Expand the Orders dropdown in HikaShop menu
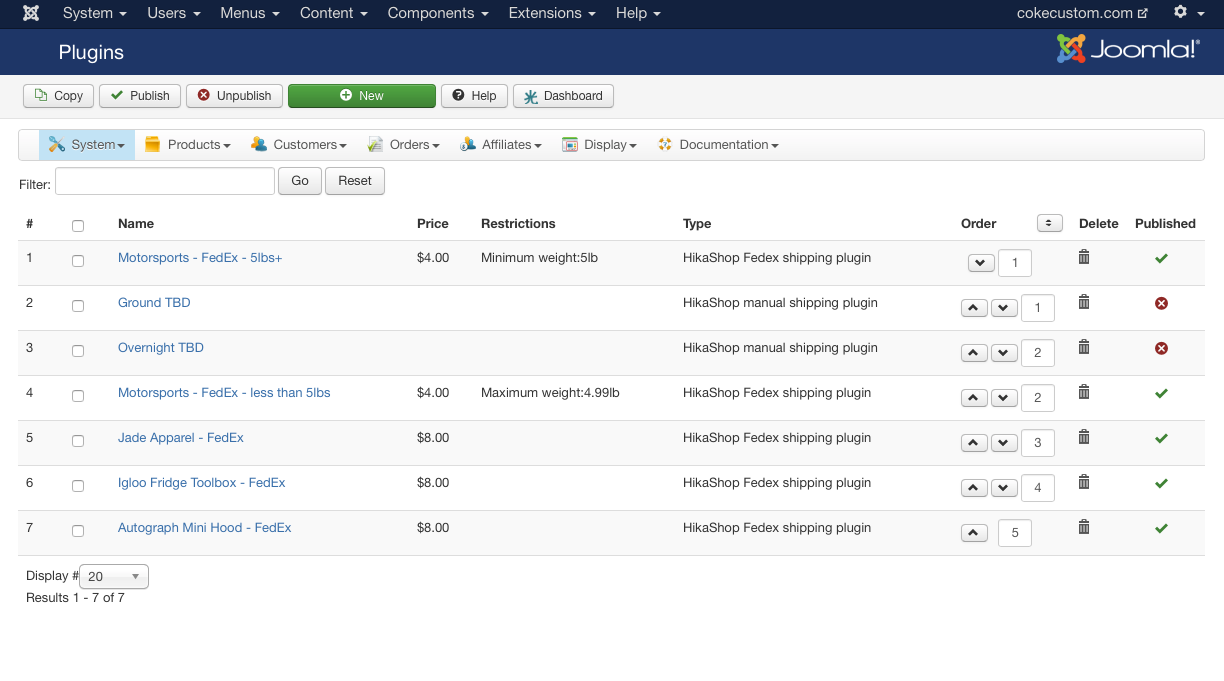 pyautogui.click(x=404, y=145)
